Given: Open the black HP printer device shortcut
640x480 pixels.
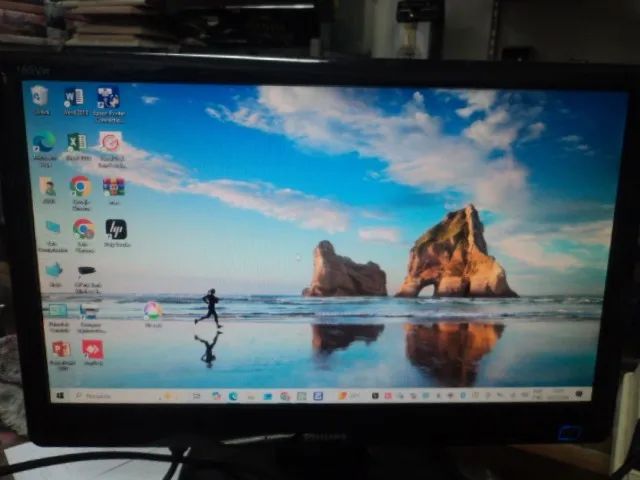Looking at the screenshot, I should 87,278.
